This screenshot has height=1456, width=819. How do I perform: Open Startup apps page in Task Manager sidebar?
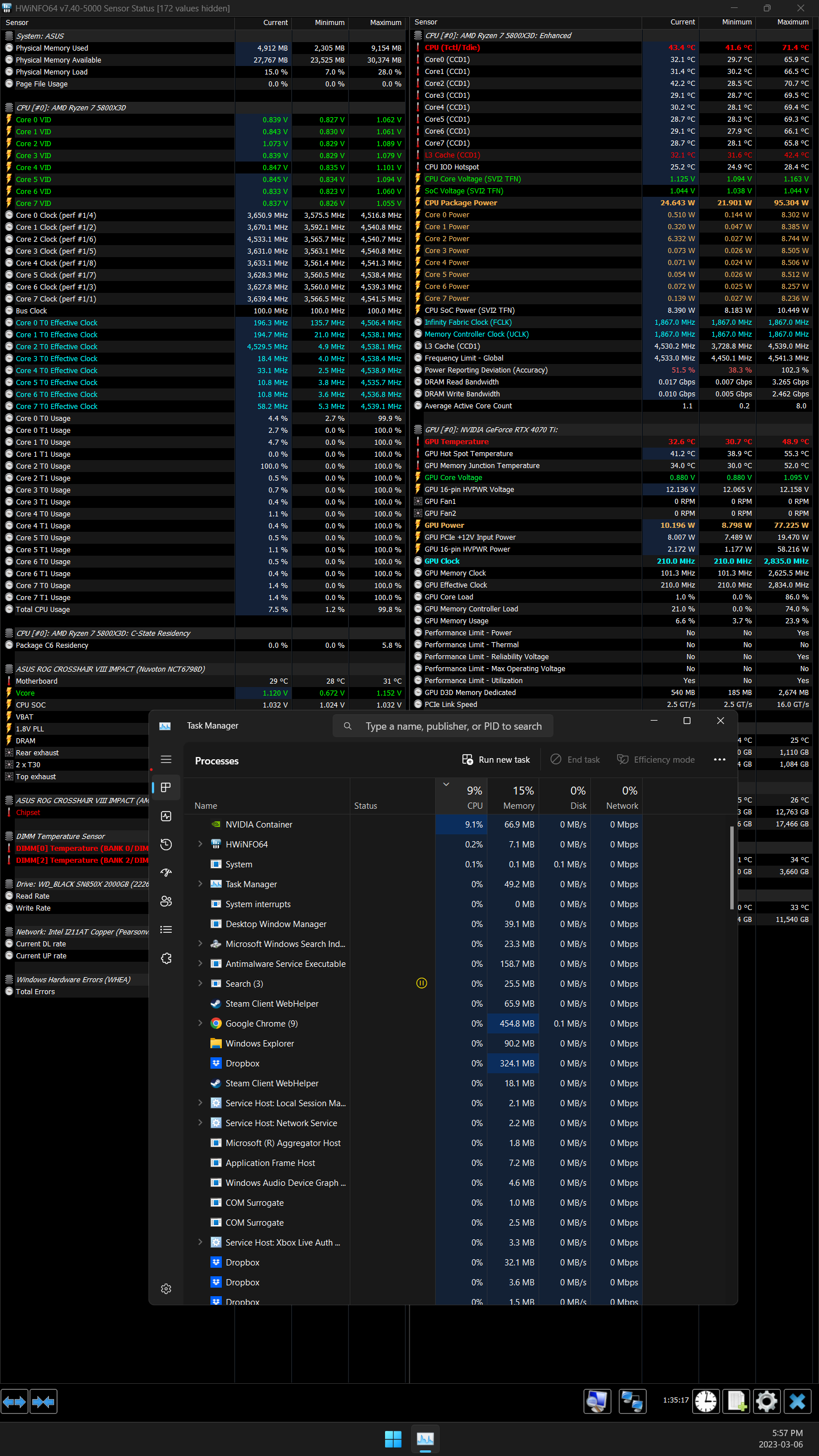(166, 873)
